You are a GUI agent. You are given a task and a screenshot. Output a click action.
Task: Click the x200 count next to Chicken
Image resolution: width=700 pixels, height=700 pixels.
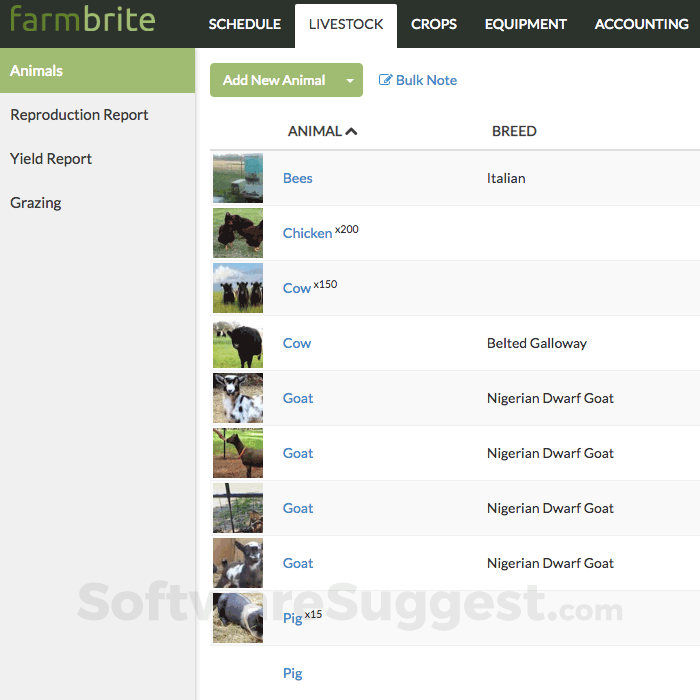coord(347,229)
